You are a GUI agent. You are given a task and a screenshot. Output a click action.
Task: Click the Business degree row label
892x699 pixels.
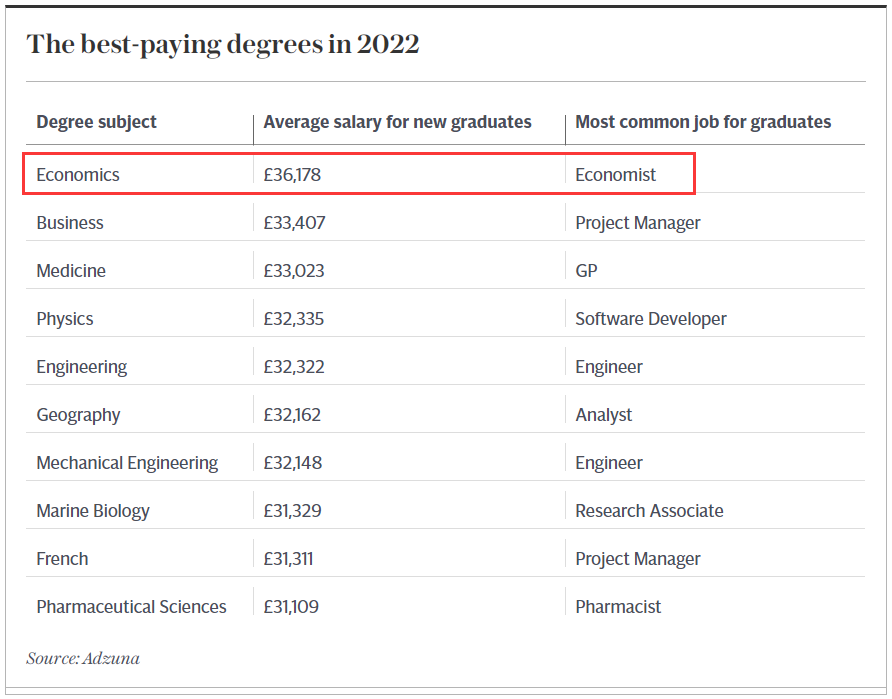coord(70,223)
